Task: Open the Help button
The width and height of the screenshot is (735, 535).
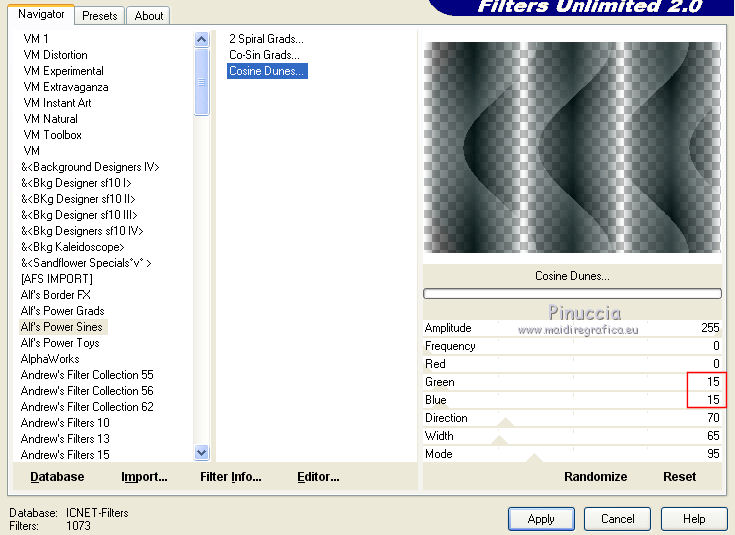Action: click(694, 519)
